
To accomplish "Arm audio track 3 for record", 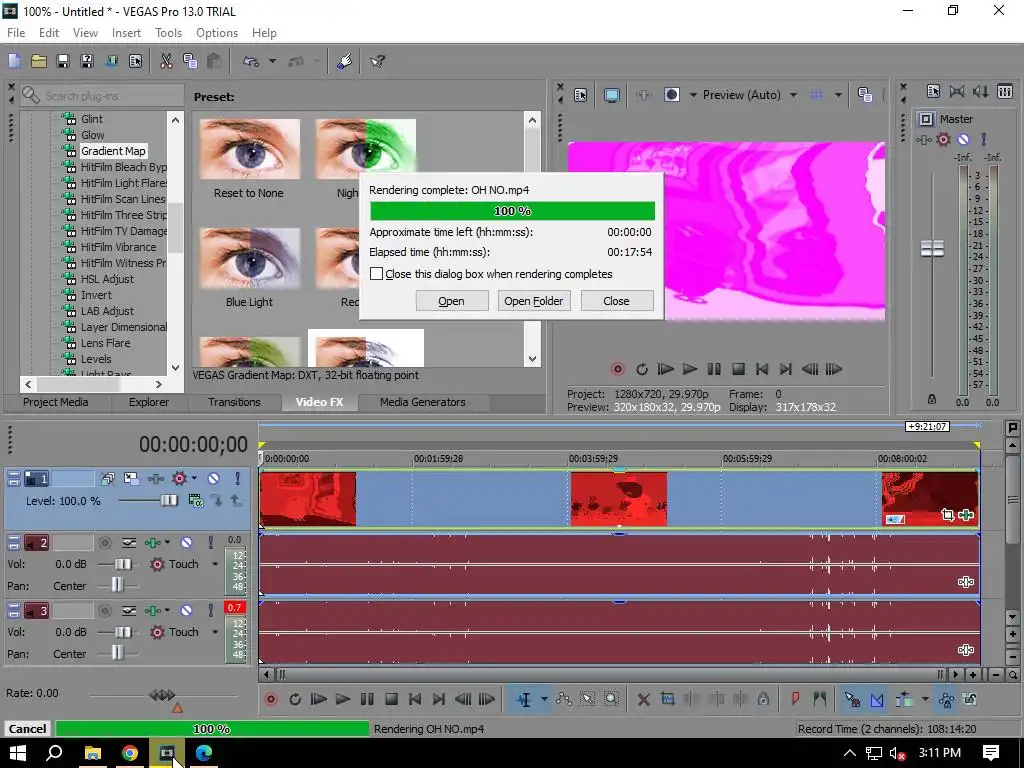I will (x=104, y=611).
